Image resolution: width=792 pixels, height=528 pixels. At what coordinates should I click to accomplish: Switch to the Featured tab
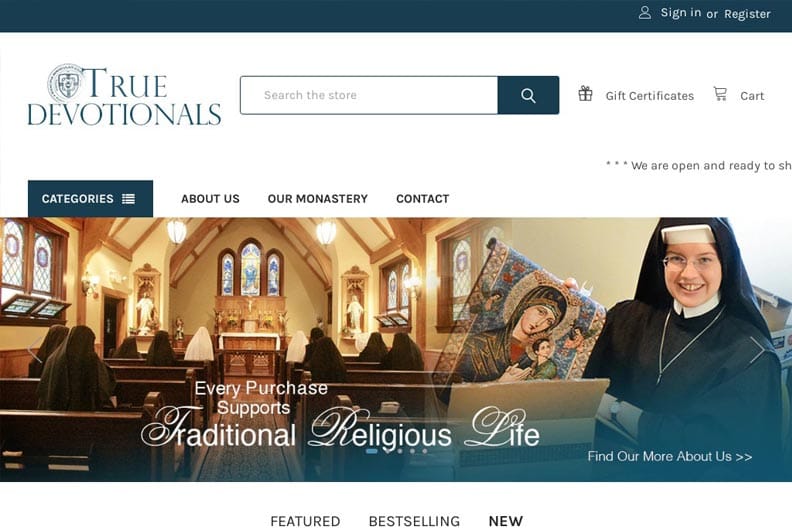(x=305, y=521)
